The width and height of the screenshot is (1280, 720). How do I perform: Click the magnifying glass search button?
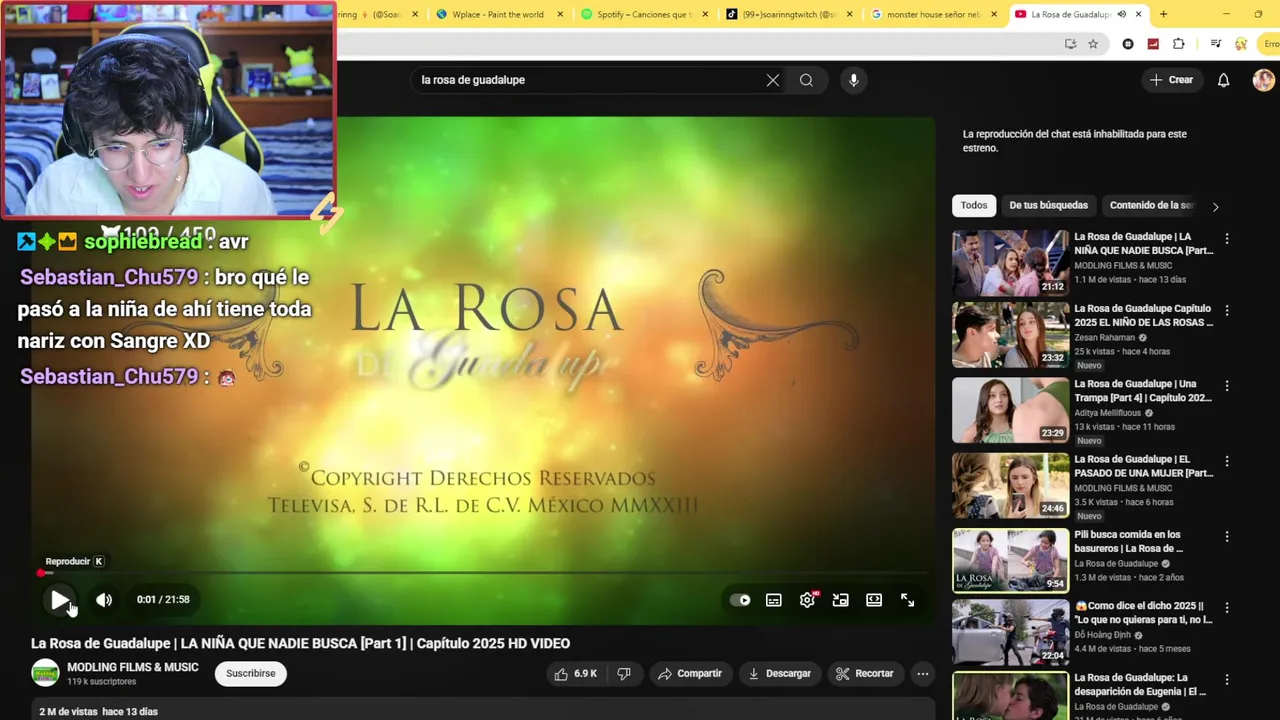[x=806, y=80]
